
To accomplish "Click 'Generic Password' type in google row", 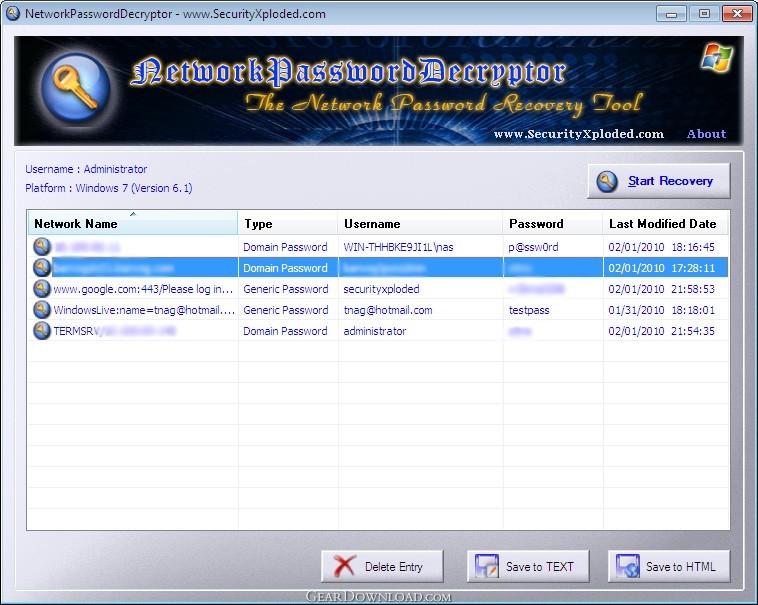I will pyautogui.click(x=286, y=289).
